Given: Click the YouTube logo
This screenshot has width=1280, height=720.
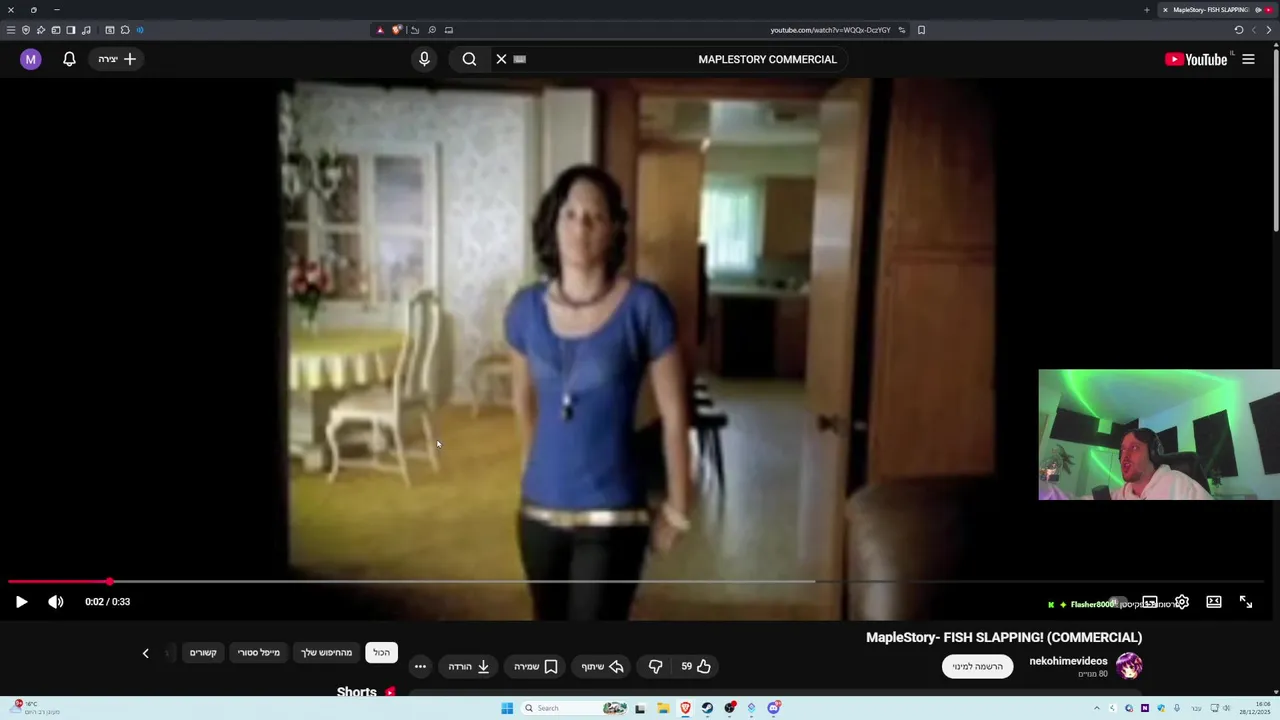Looking at the screenshot, I should pyautogui.click(x=1196, y=59).
